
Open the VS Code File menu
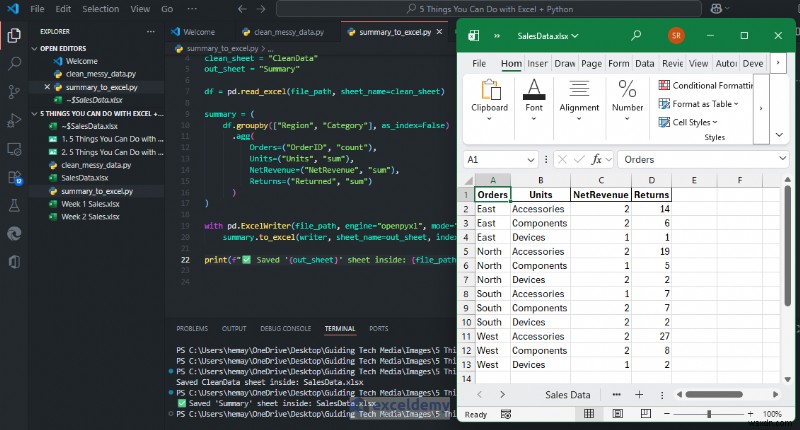[x=37, y=9]
